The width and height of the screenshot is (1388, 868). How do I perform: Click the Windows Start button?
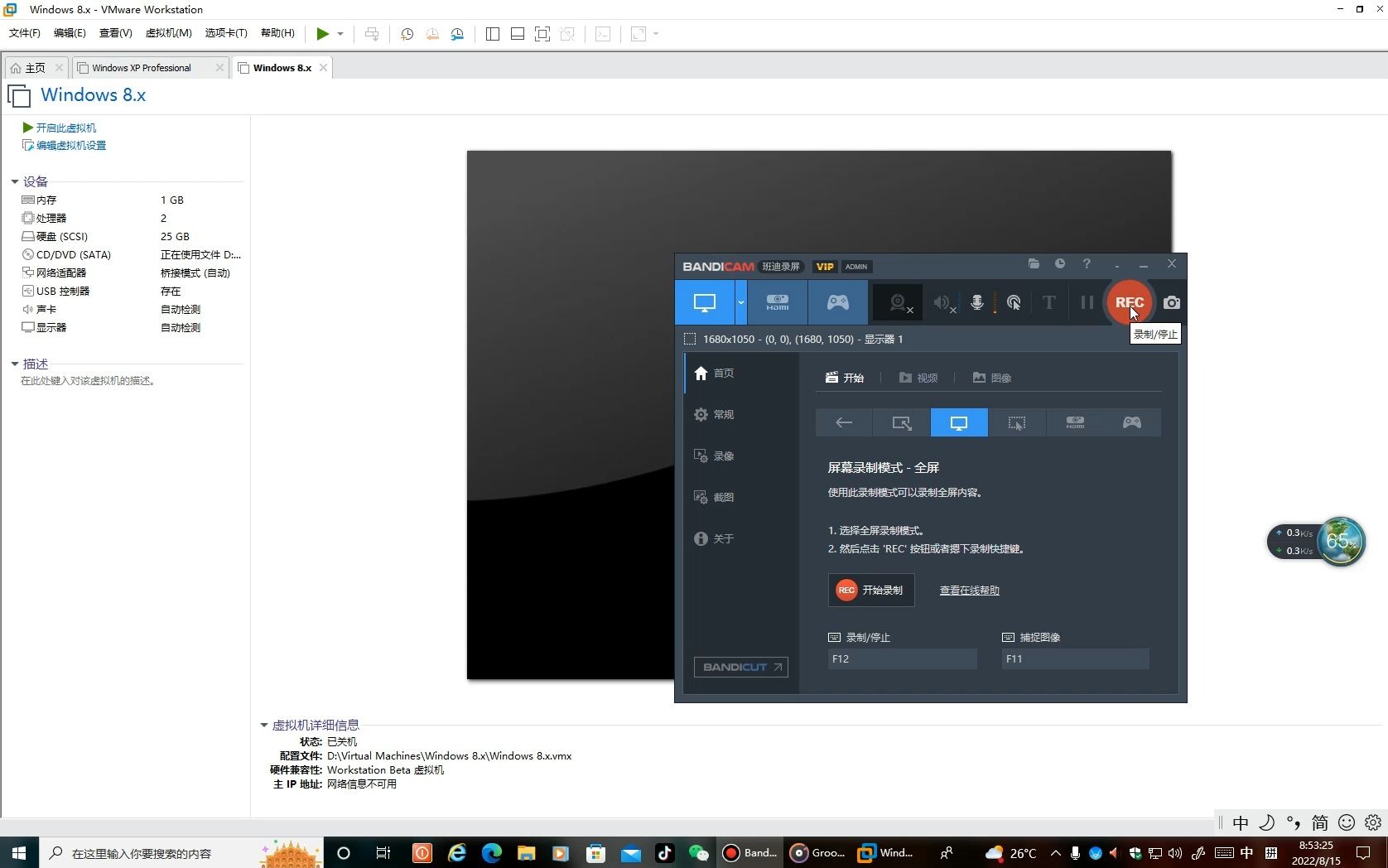tap(19, 852)
